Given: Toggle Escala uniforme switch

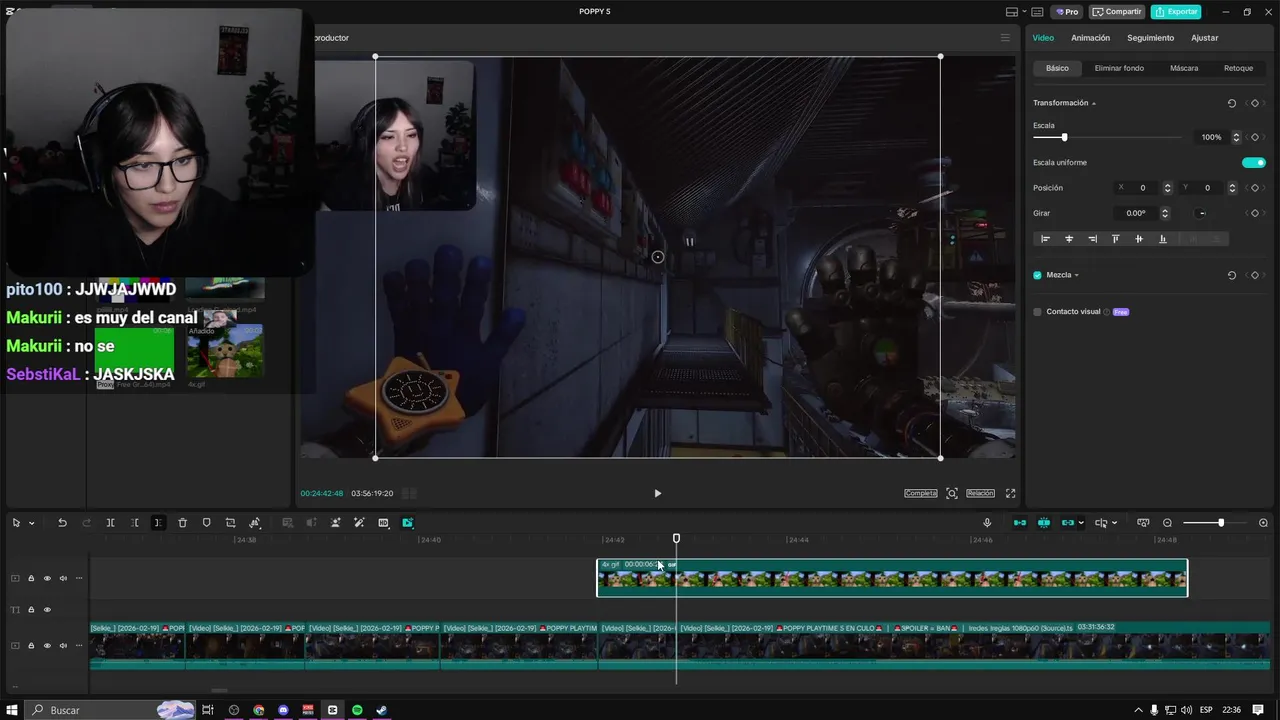Looking at the screenshot, I should coord(1254,162).
